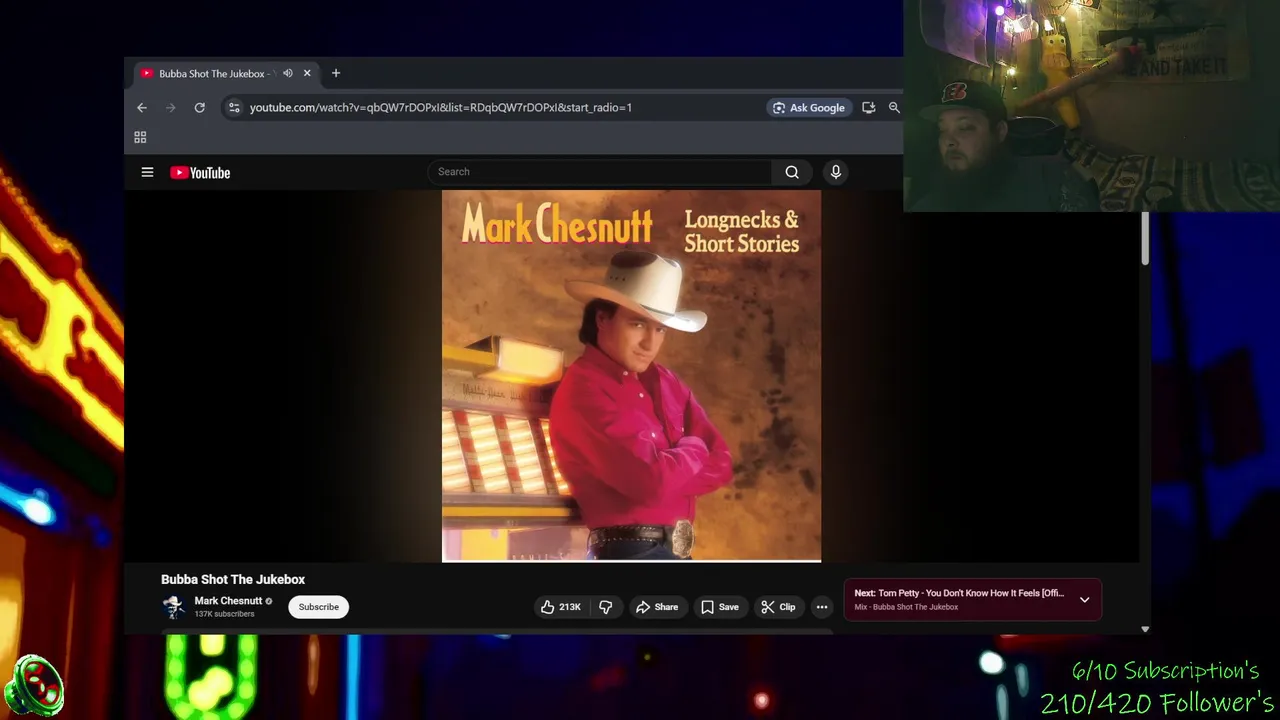The width and height of the screenshot is (1280, 720).
Task: Focus the YouTube Search field
Action: 600,172
